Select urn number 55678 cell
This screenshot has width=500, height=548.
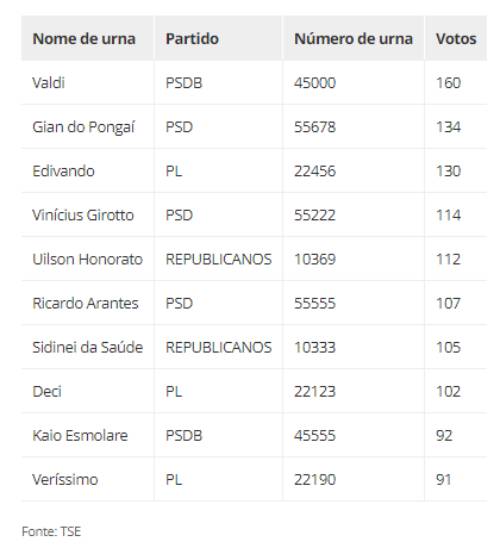pos(314,127)
